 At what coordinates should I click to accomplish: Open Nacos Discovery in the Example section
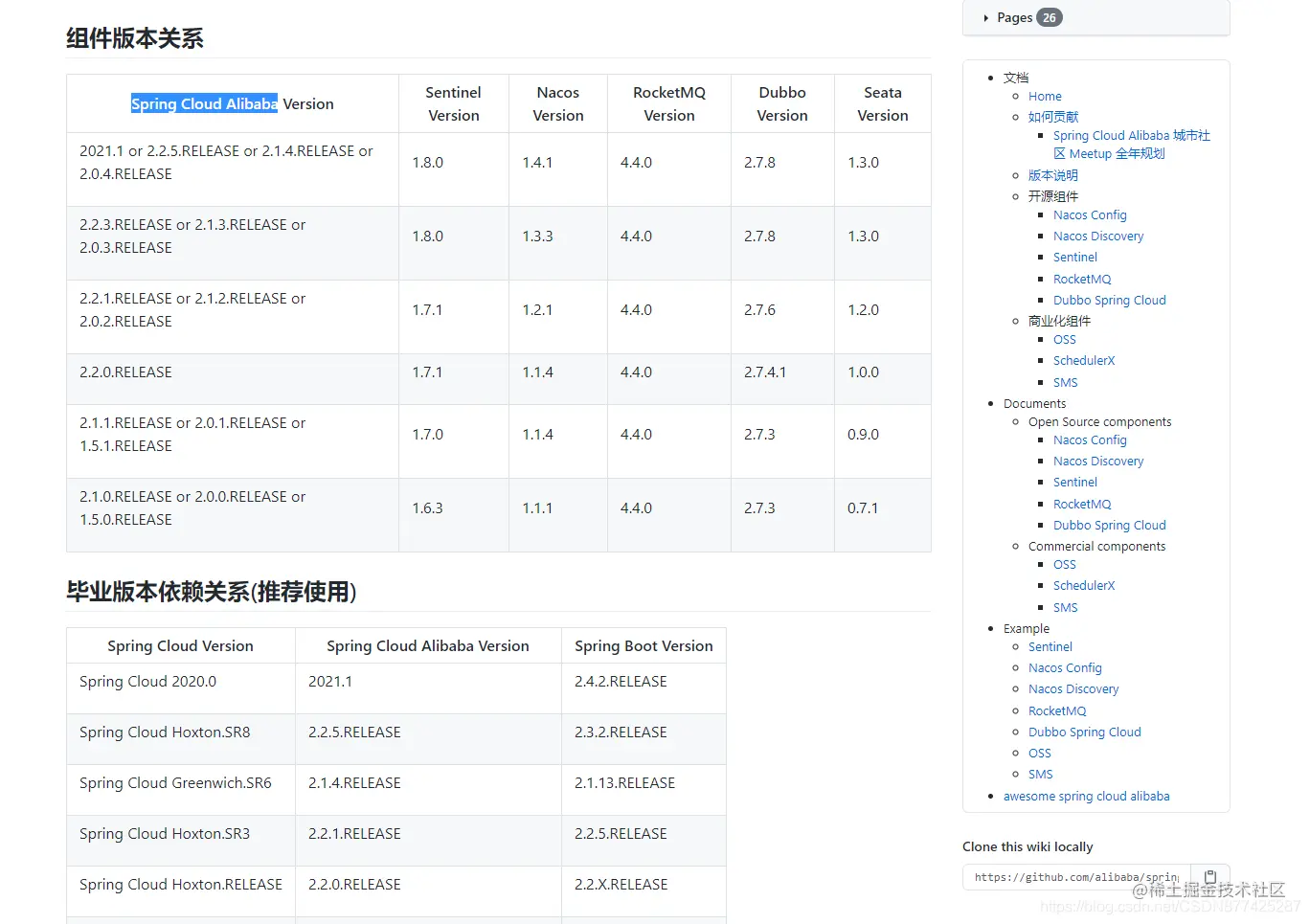[x=1073, y=689]
